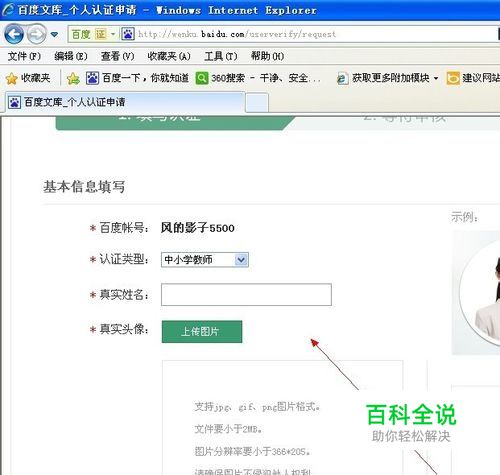Click the account name 风的影子5500
500x475 pixels.
pyautogui.click(x=197, y=228)
